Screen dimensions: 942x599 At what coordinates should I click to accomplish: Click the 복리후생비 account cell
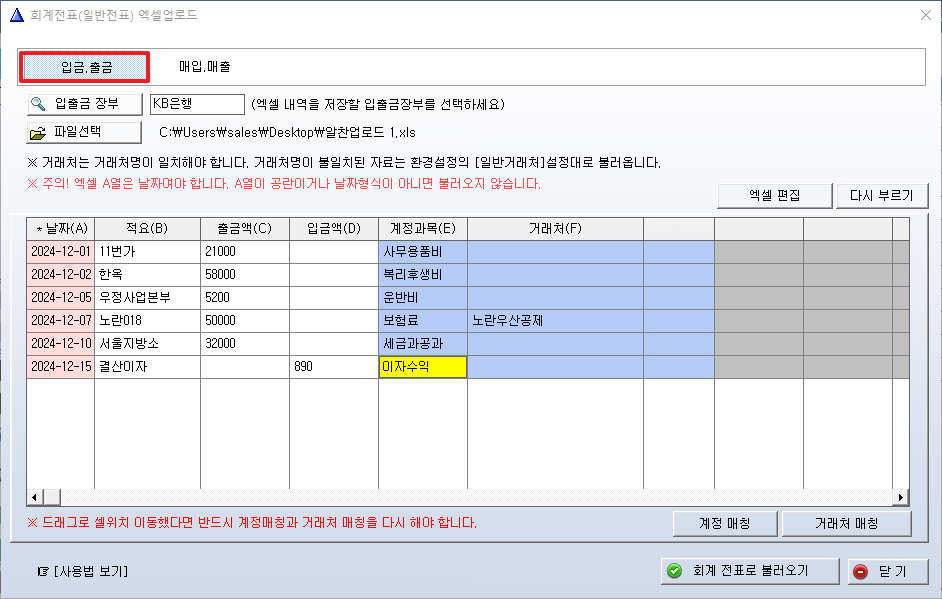pyautogui.click(x=423, y=275)
